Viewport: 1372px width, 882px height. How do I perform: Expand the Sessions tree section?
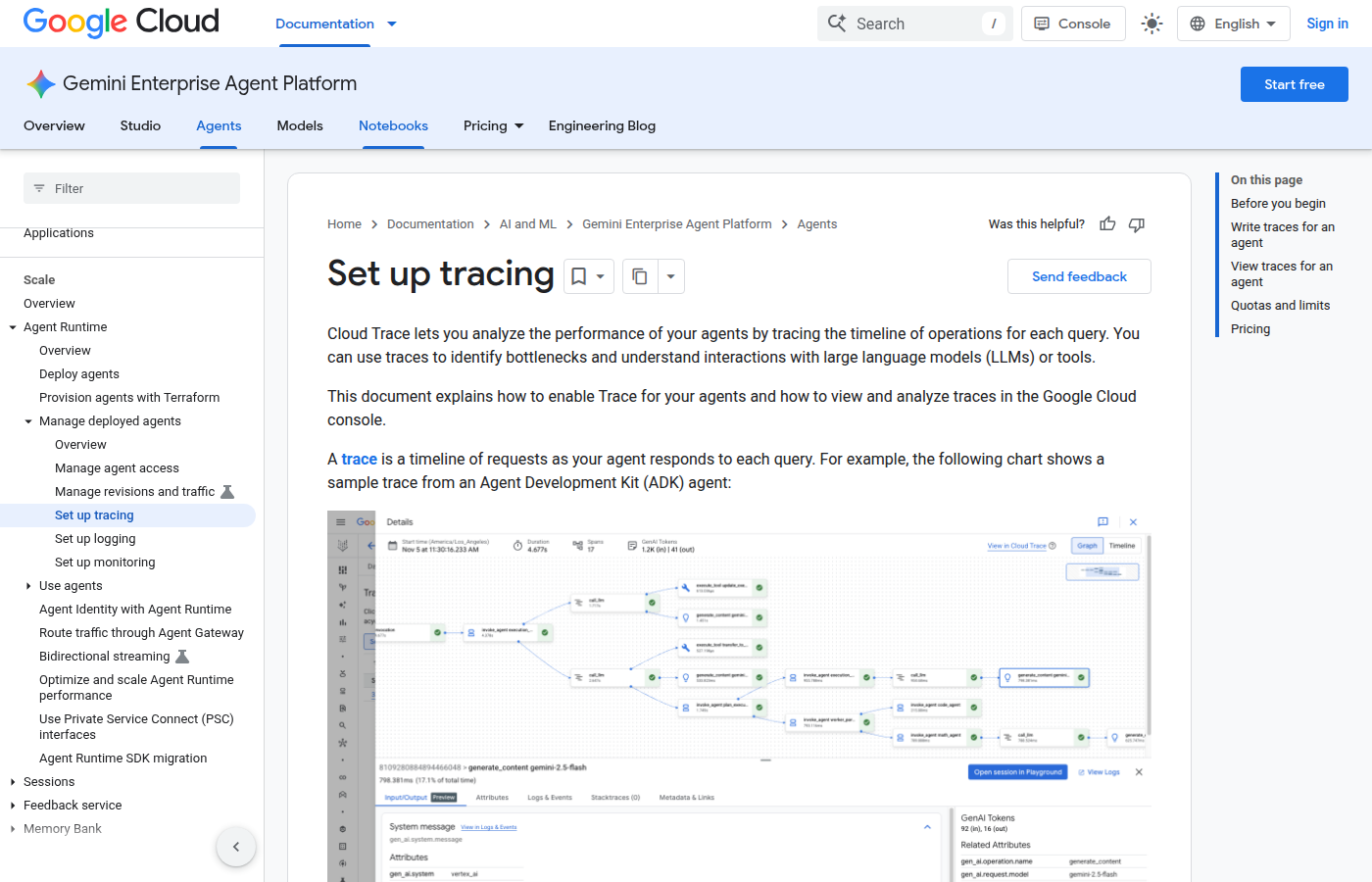(x=13, y=782)
